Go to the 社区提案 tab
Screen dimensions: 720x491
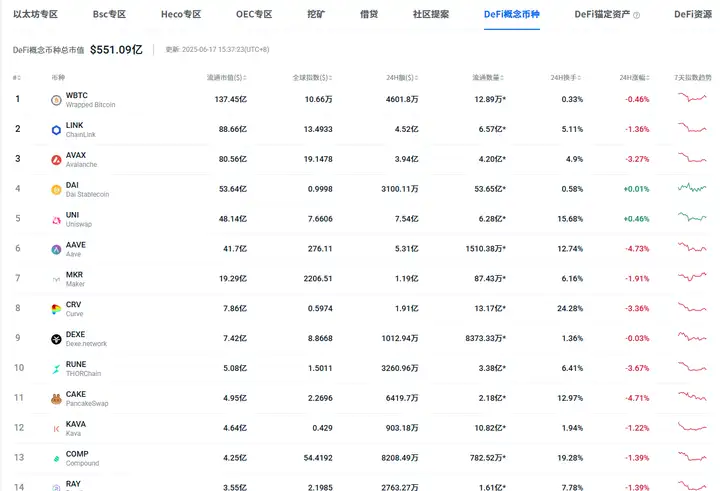(x=431, y=14)
